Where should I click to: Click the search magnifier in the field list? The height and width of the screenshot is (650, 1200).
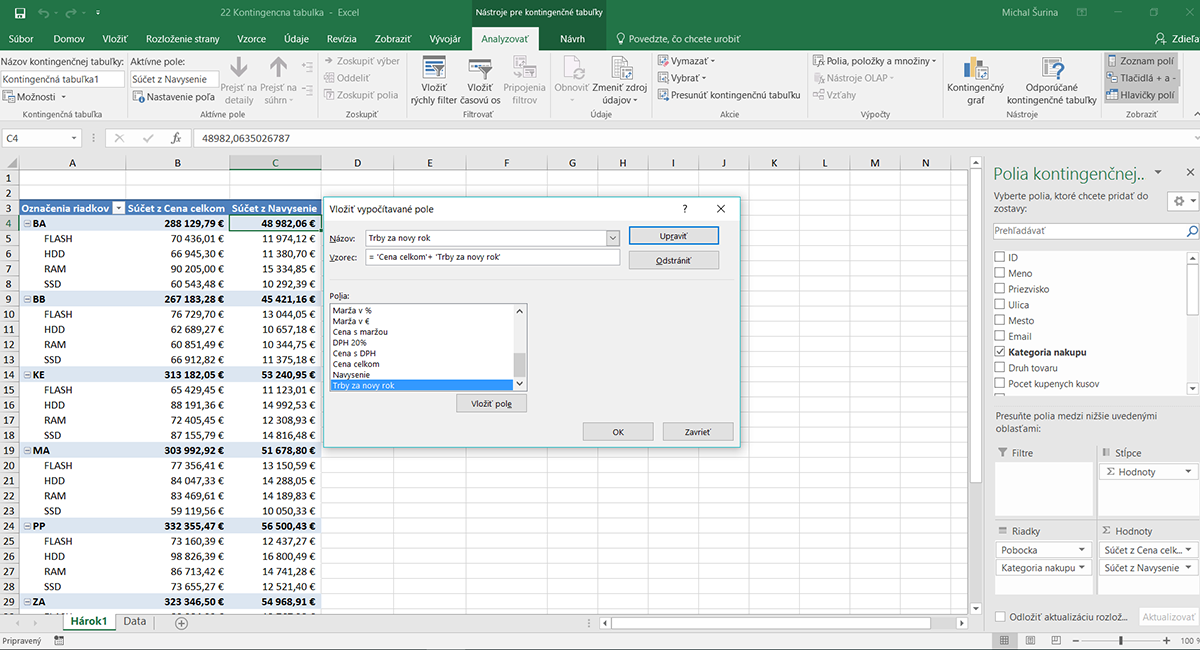pyautogui.click(x=1191, y=231)
